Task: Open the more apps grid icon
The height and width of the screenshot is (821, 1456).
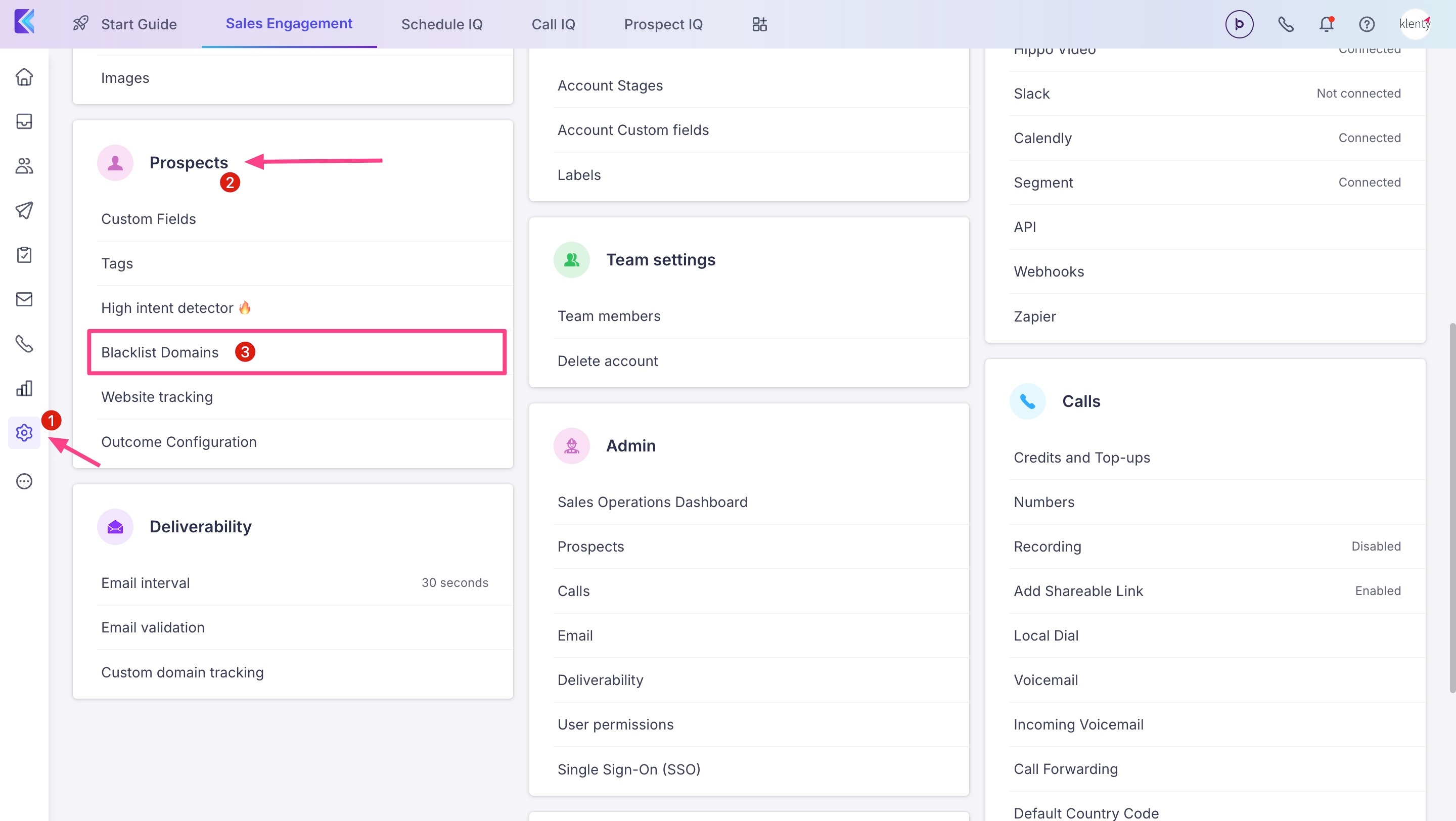Action: coord(759,24)
